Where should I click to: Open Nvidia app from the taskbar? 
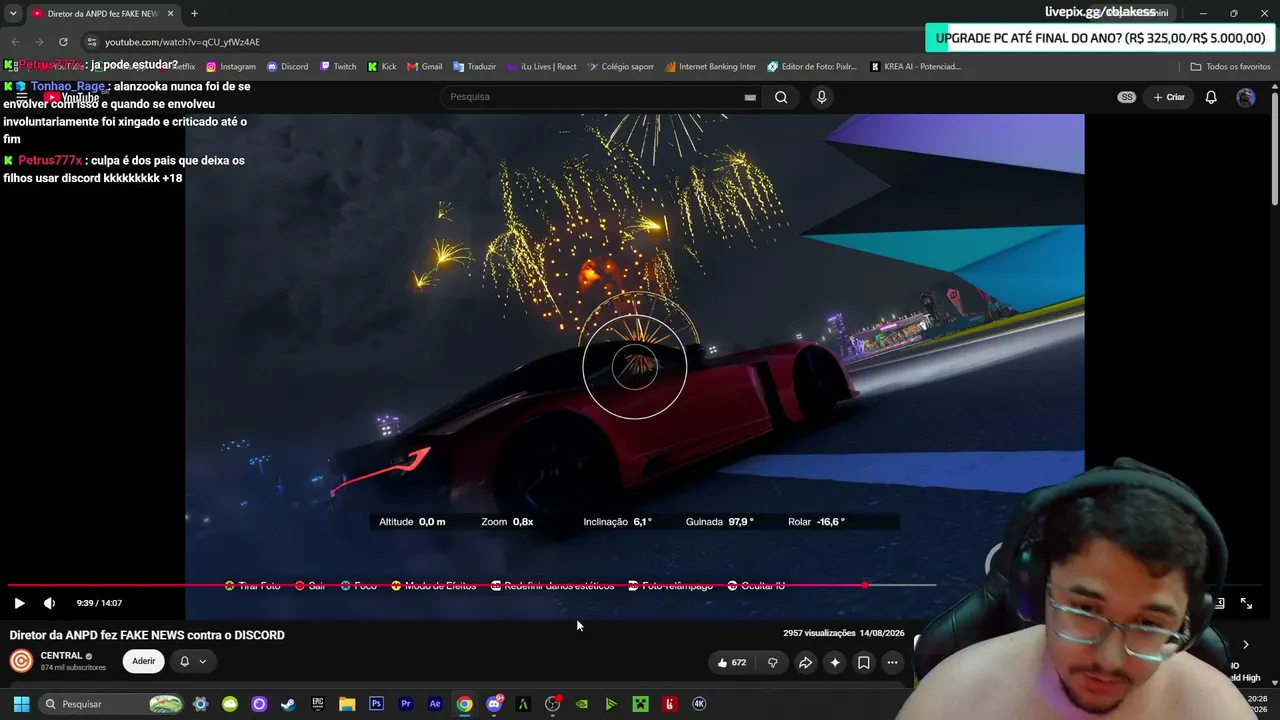582,704
